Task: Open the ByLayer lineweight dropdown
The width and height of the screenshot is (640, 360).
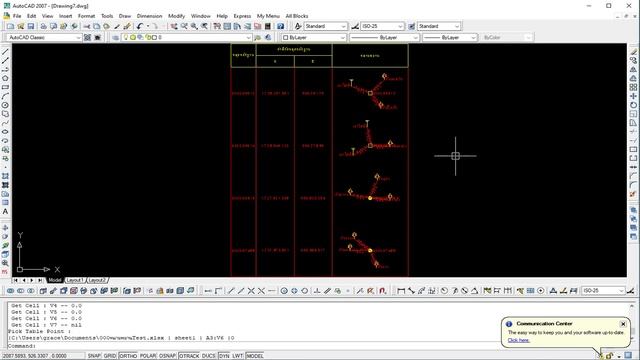Action: (449, 38)
